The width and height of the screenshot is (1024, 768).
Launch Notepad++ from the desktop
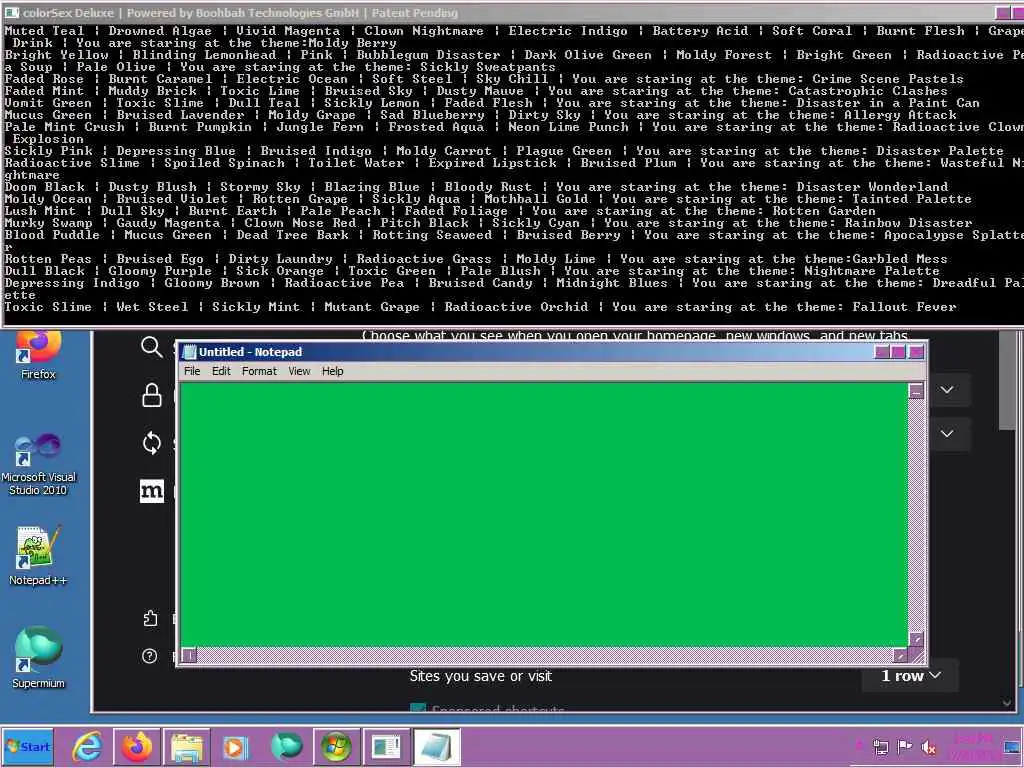pyautogui.click(x=38, y=556)
